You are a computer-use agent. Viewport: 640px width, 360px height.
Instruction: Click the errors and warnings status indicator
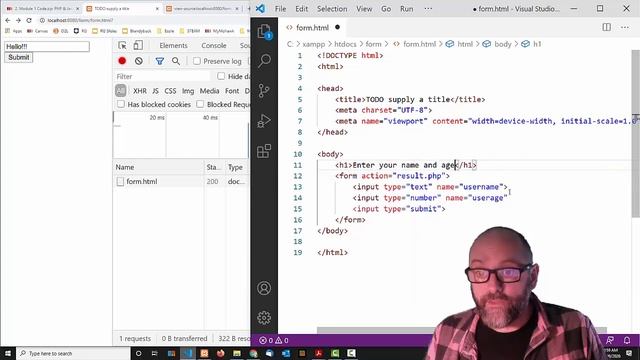(274, 340)
